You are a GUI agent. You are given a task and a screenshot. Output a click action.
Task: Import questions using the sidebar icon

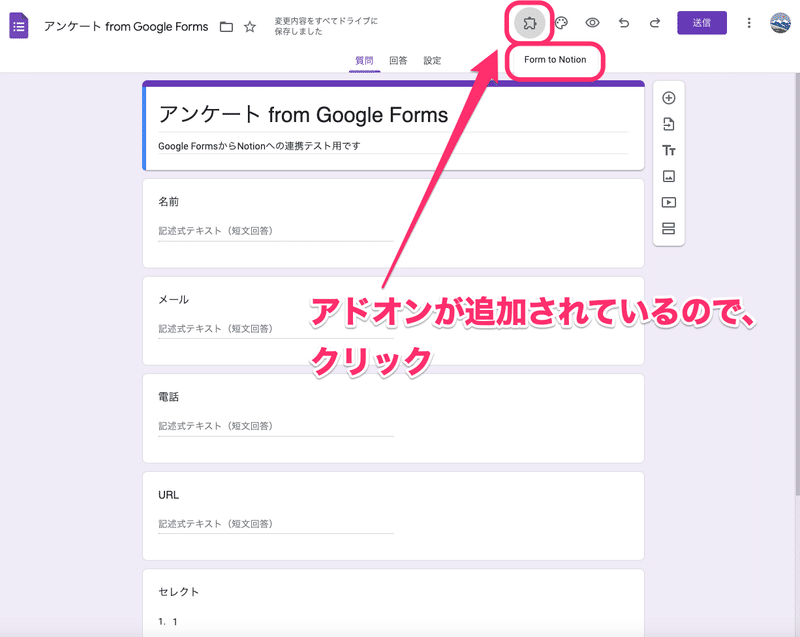(x=668, y=124)
